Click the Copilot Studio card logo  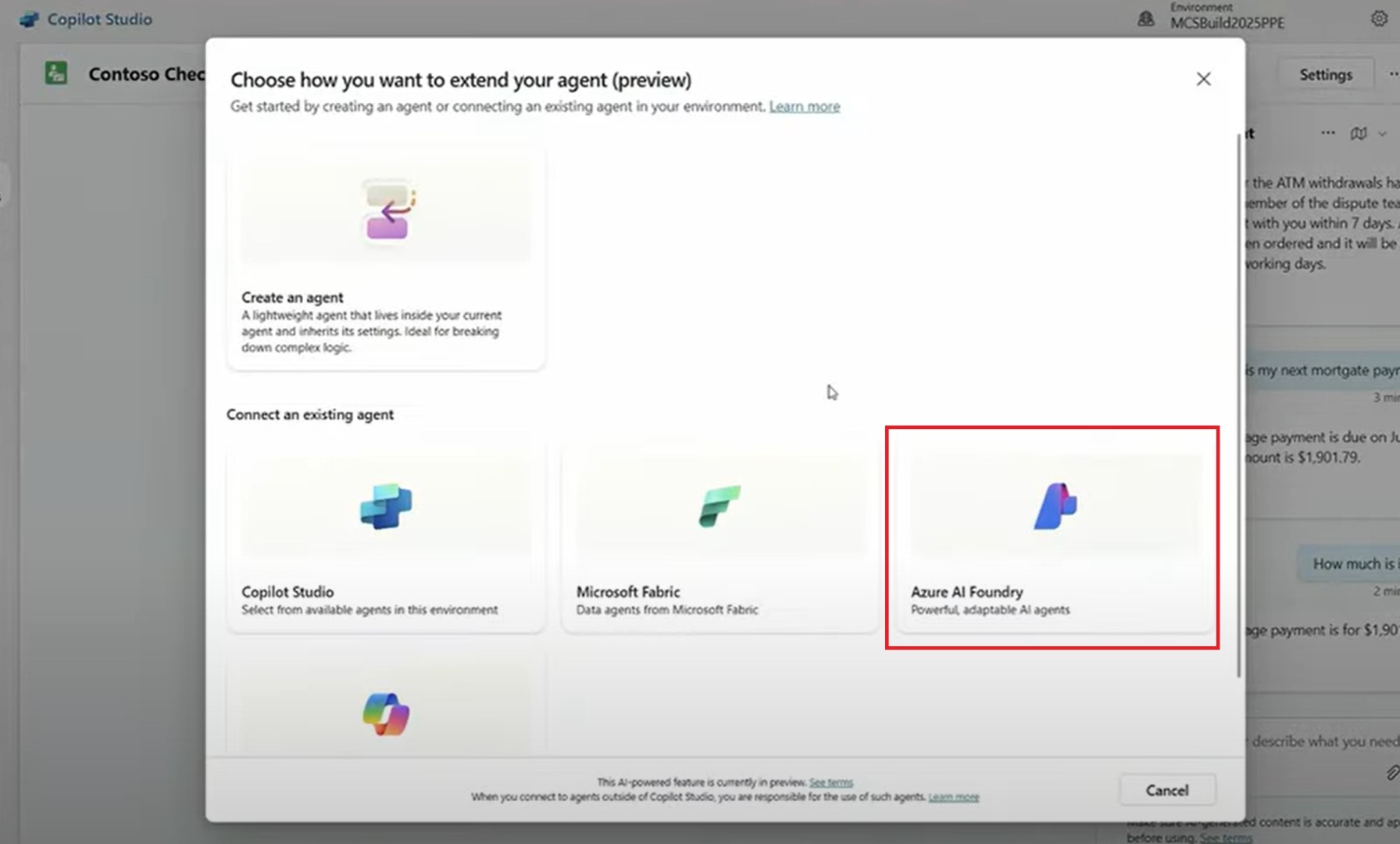click(x=386, y=506)
